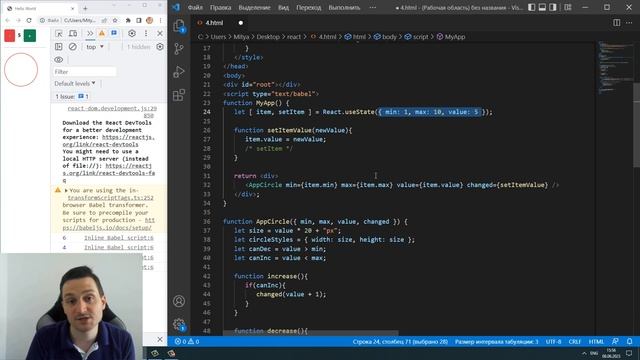
Task: Open console settings gear
Action: (x=160, y=47)
